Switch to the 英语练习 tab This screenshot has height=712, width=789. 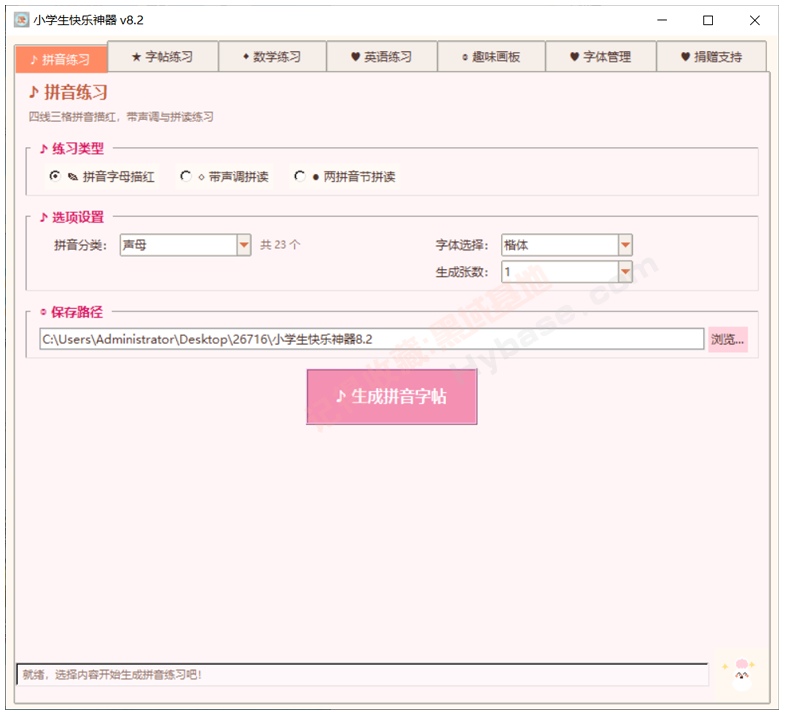pyautogui.click(x=382, y=56)
